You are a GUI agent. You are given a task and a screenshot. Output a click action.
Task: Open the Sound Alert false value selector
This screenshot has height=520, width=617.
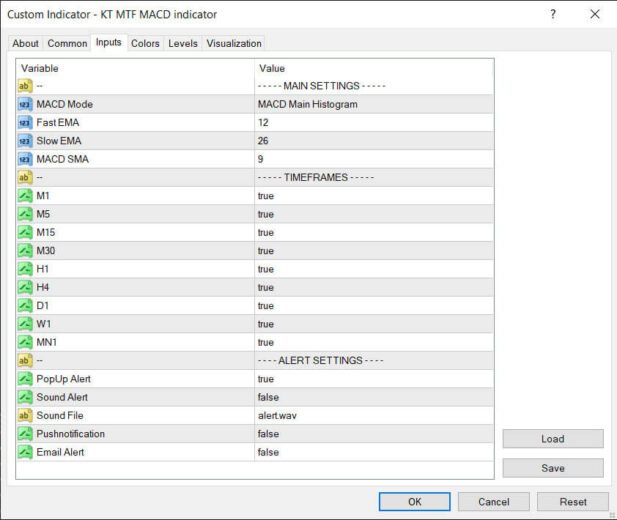click(x=374, y=397)
